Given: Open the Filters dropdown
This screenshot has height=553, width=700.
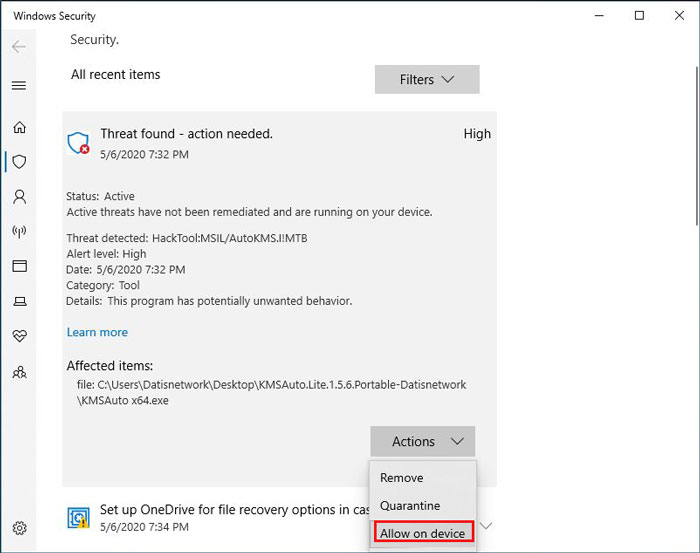Looking at the screenshot, I should pos(427,79).
